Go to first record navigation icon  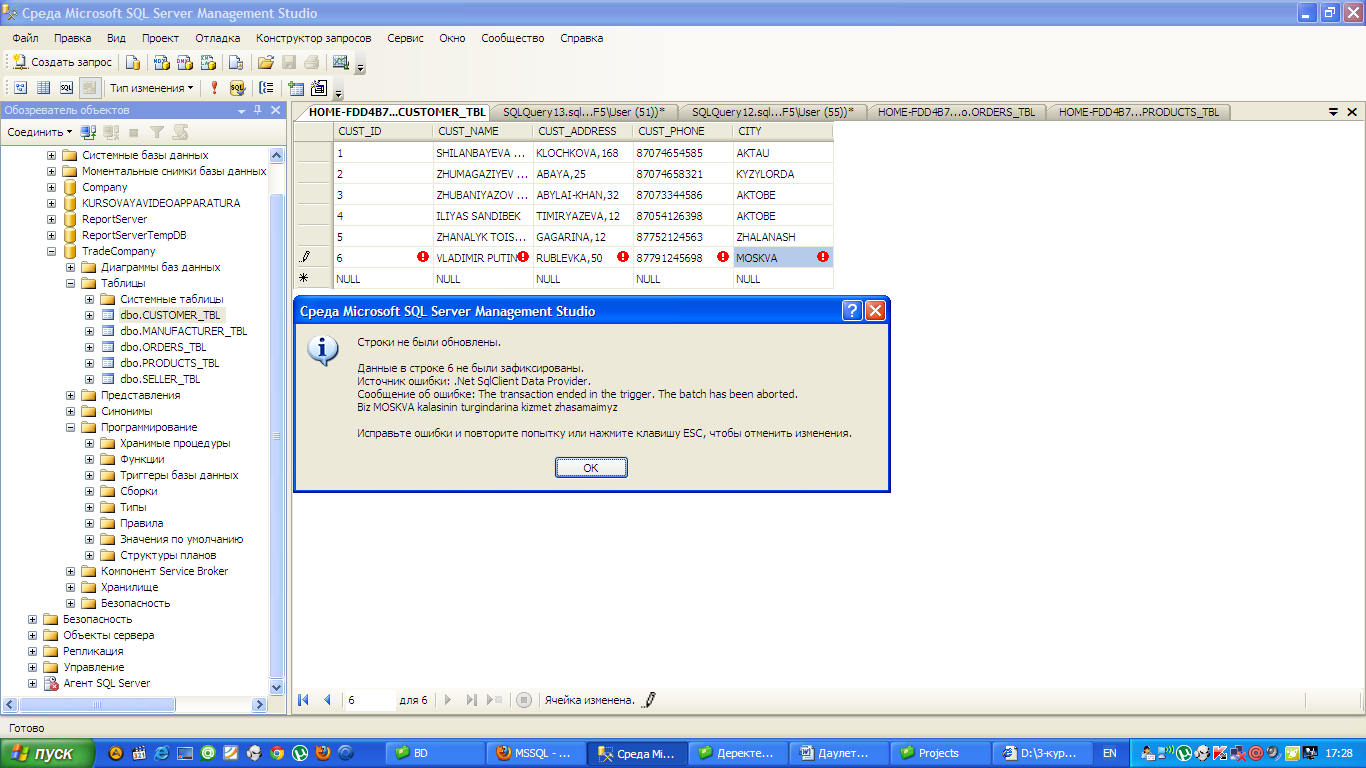[x=303, y=700]
